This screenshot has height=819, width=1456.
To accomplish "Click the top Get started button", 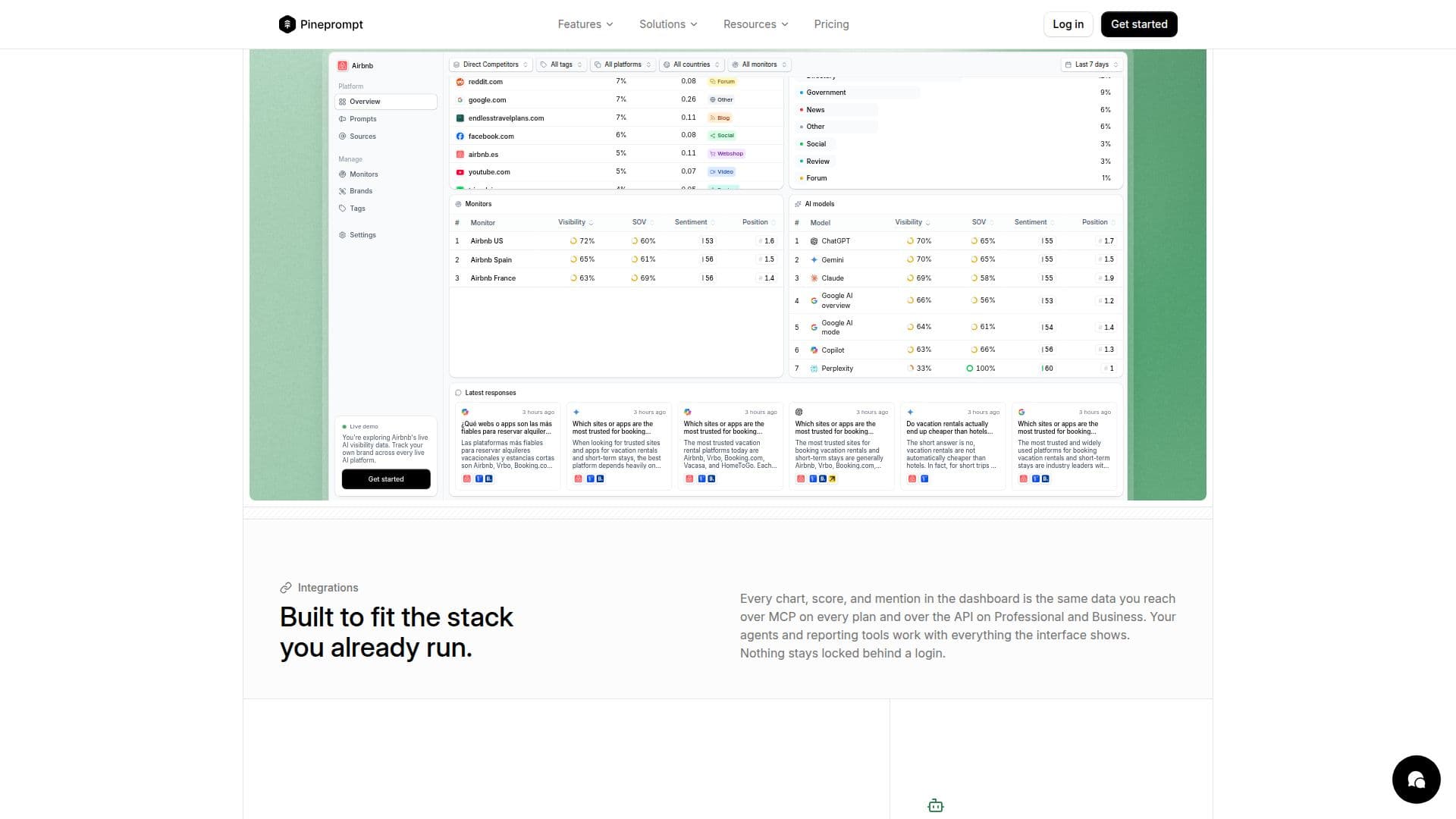I will click(x=1139, y=24).
